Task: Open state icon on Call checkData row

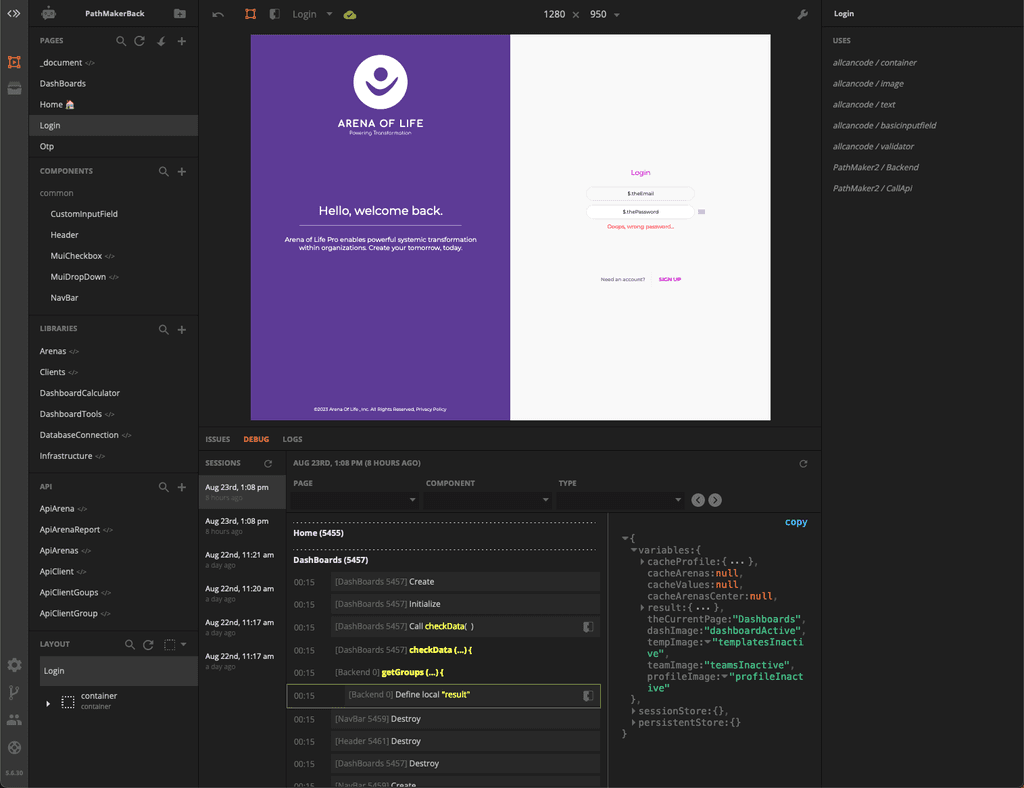Action: click(x=588, y=627)
